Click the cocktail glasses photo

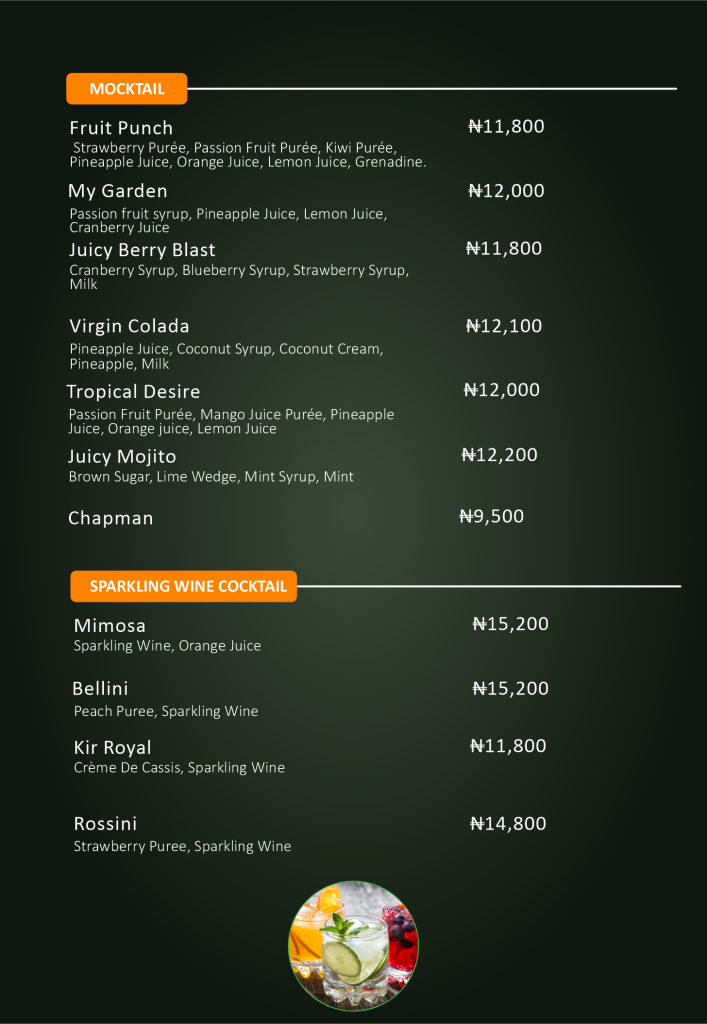(x=354, y=944)
